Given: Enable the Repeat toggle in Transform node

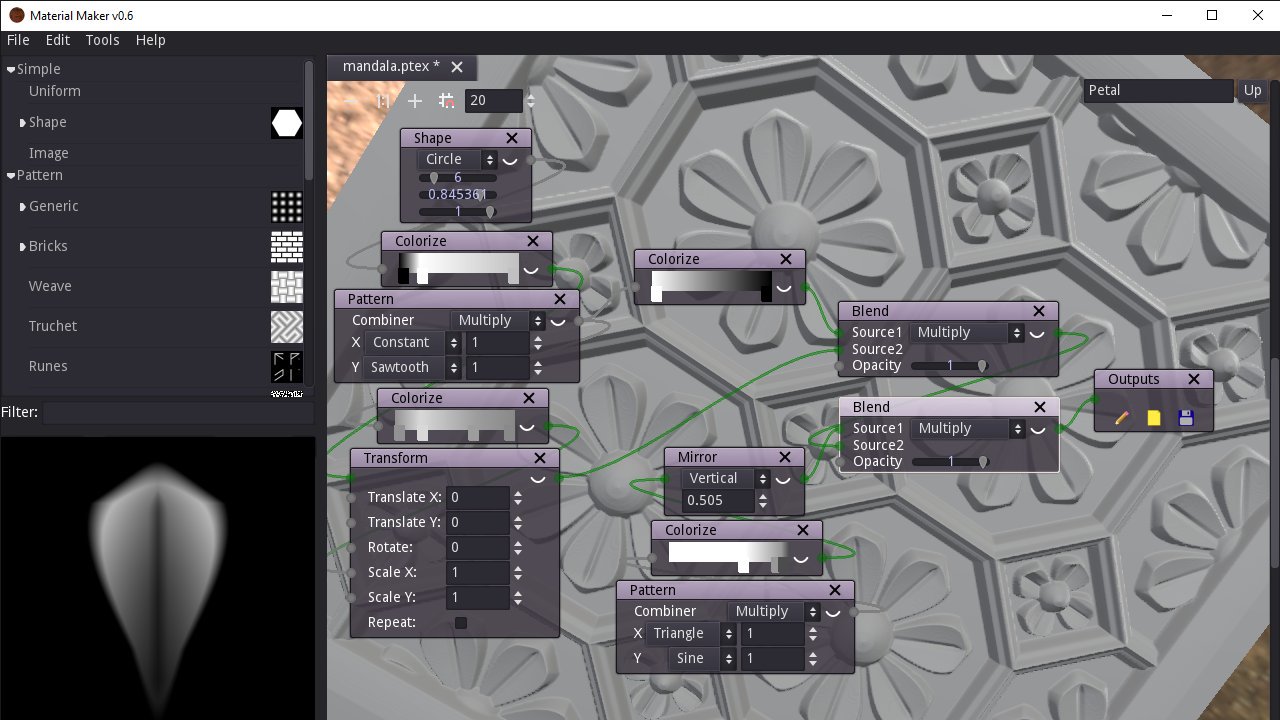Looking at the screenshot, I should (x=460, y=622).
